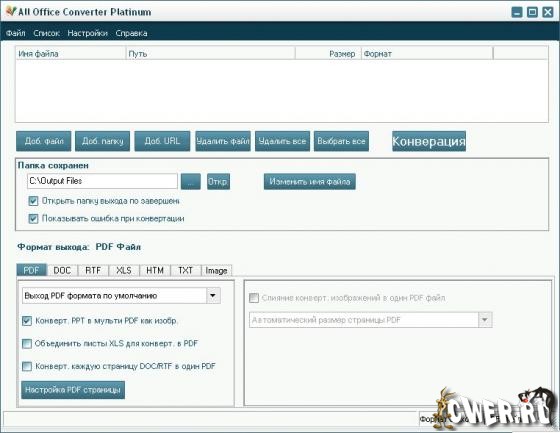Click the app logo icon in title bar
Image resolution: width=560 pixels, height=433 pixels.
click(11, 11)
